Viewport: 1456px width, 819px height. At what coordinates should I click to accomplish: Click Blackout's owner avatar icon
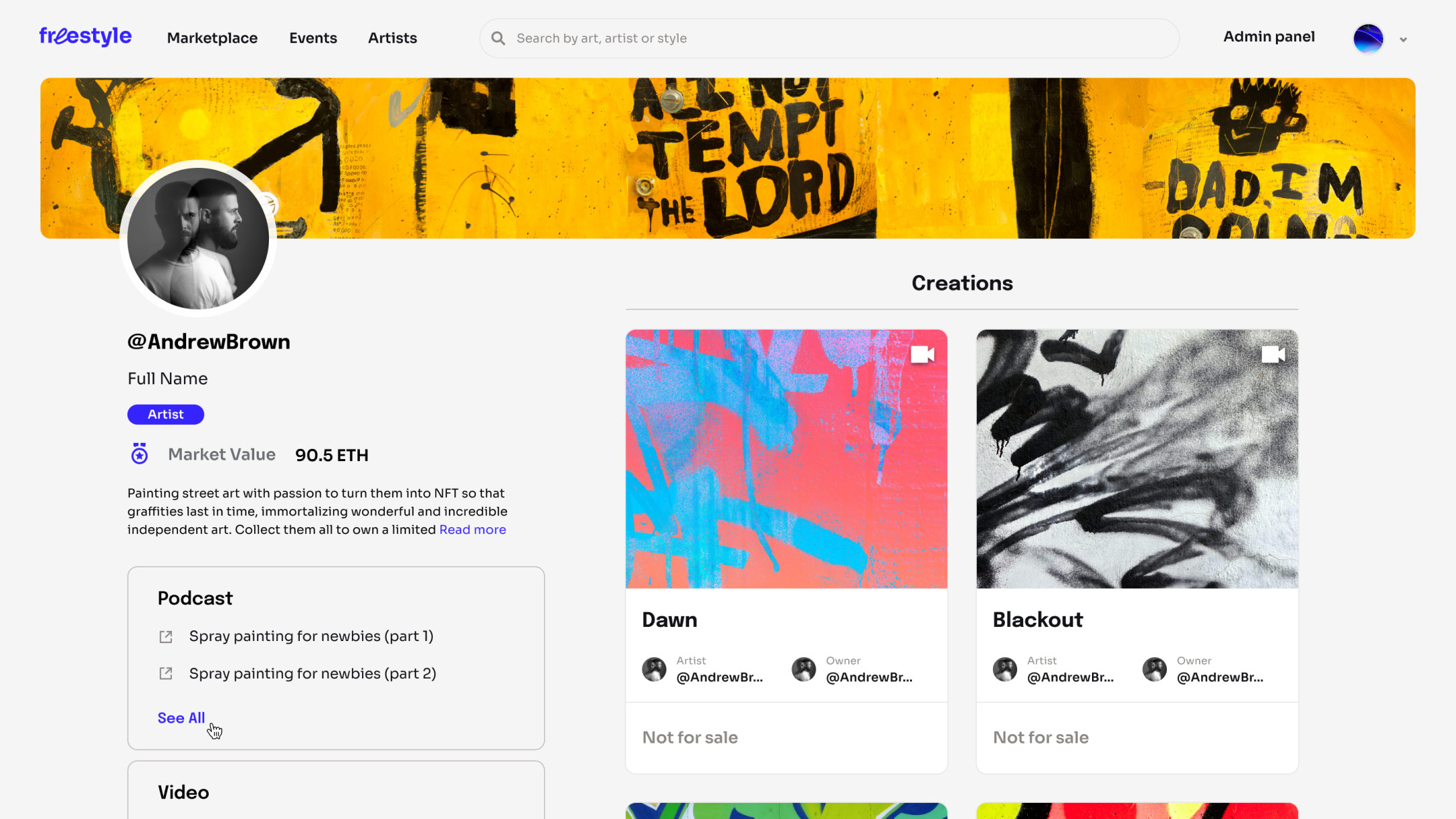coord(1154,668)
